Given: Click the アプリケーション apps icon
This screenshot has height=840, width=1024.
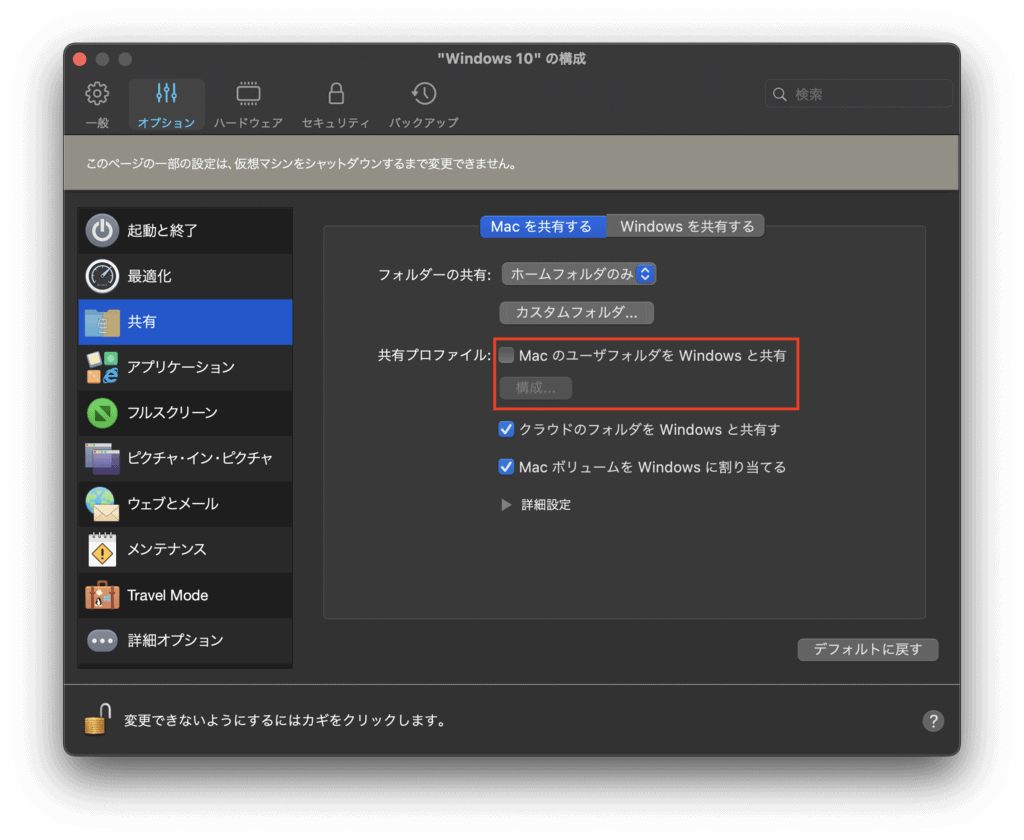Looking at the screenshot, I should pyautogui.click(x=102, y=367).
